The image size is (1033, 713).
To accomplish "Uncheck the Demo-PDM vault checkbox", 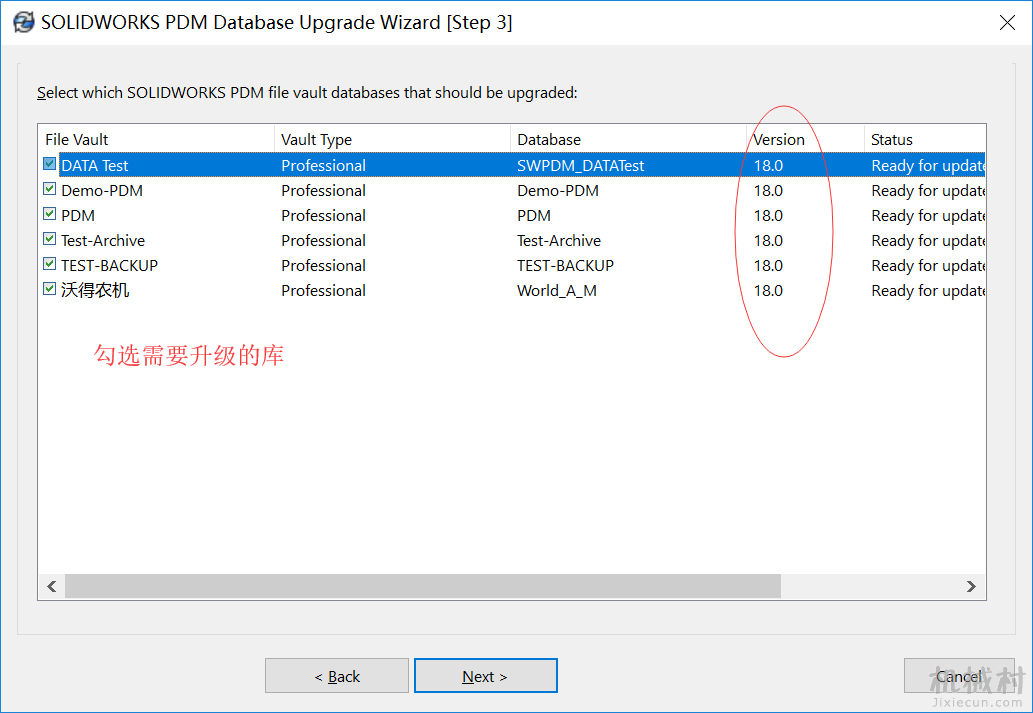I will (x=49, y=189).
